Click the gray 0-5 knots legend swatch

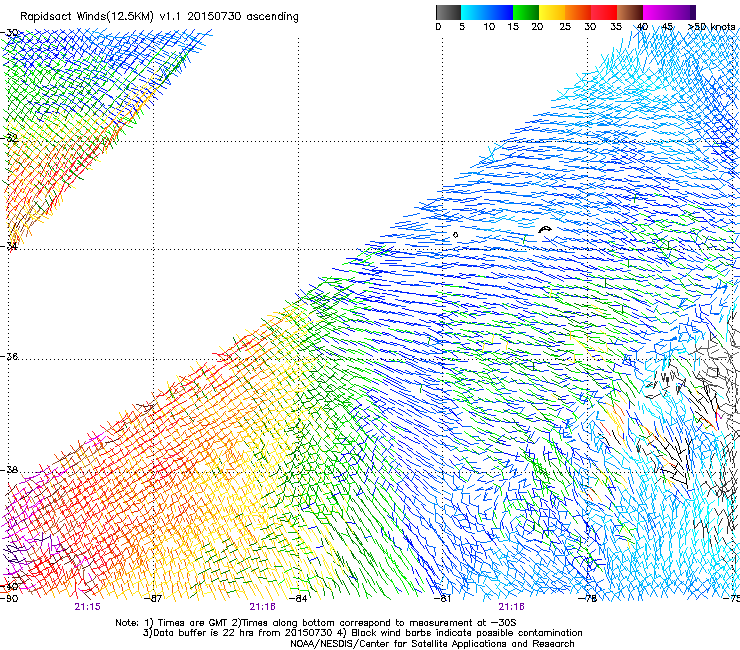coord(448,12)
